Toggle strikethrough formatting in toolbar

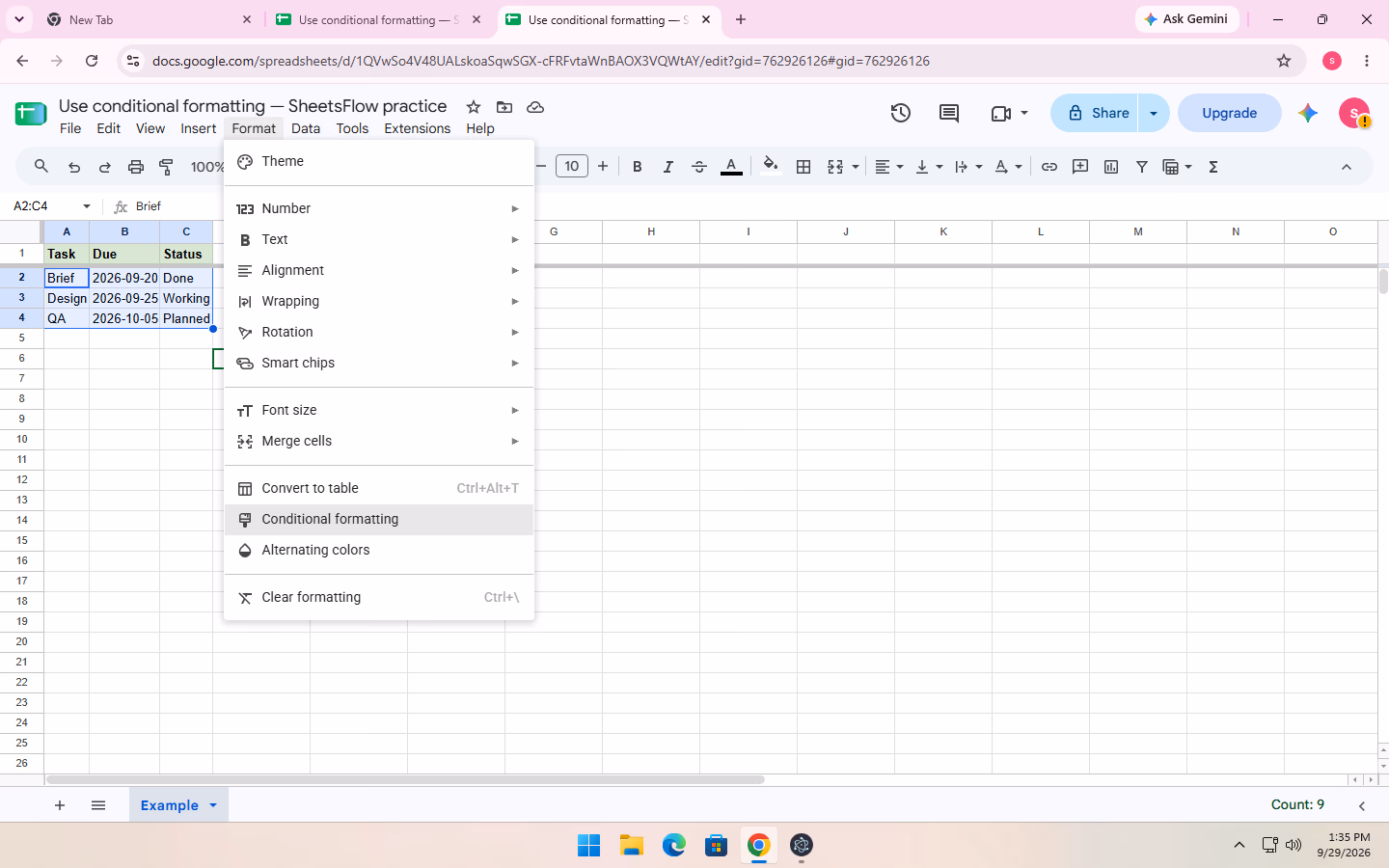(699, 167)
